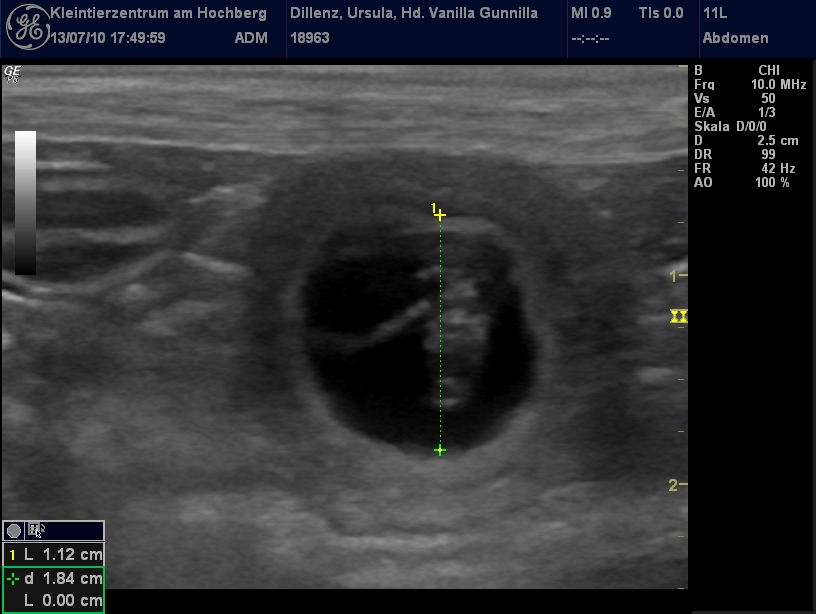Click the D 2.5 cm depth parameter
This screenshot has height=614, width=816.
pos(741,141)
